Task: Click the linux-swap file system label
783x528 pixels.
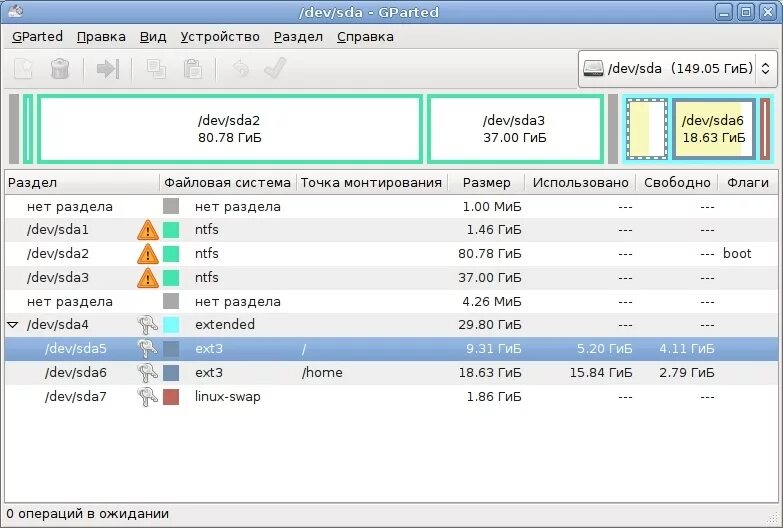Action: pyautogui.click(x=228, y=397)
